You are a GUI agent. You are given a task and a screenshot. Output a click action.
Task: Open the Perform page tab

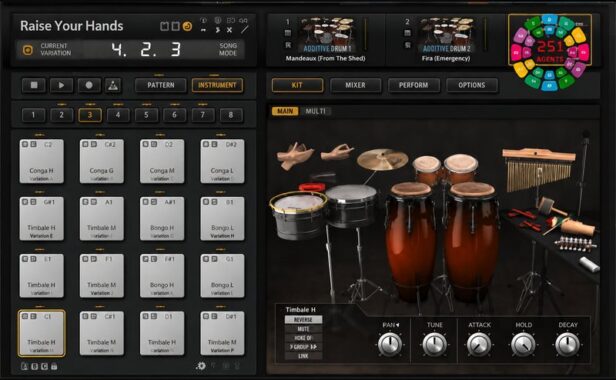(414, 85)
